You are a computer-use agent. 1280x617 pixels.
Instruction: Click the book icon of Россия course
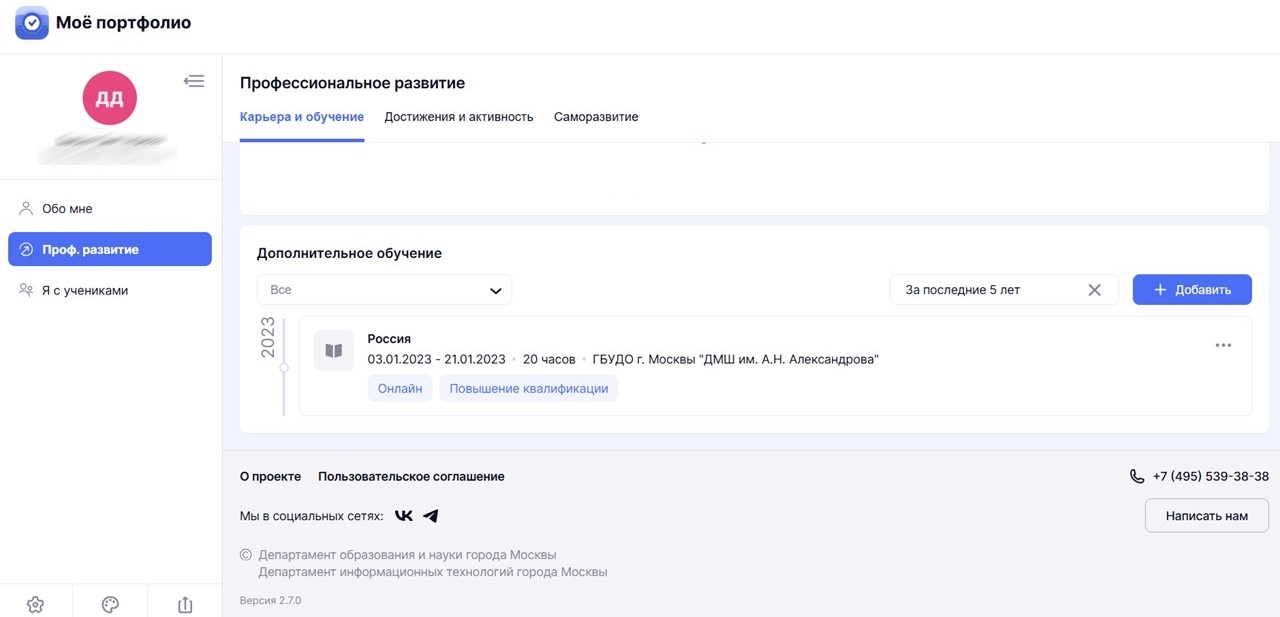click(x=334, y=351)
